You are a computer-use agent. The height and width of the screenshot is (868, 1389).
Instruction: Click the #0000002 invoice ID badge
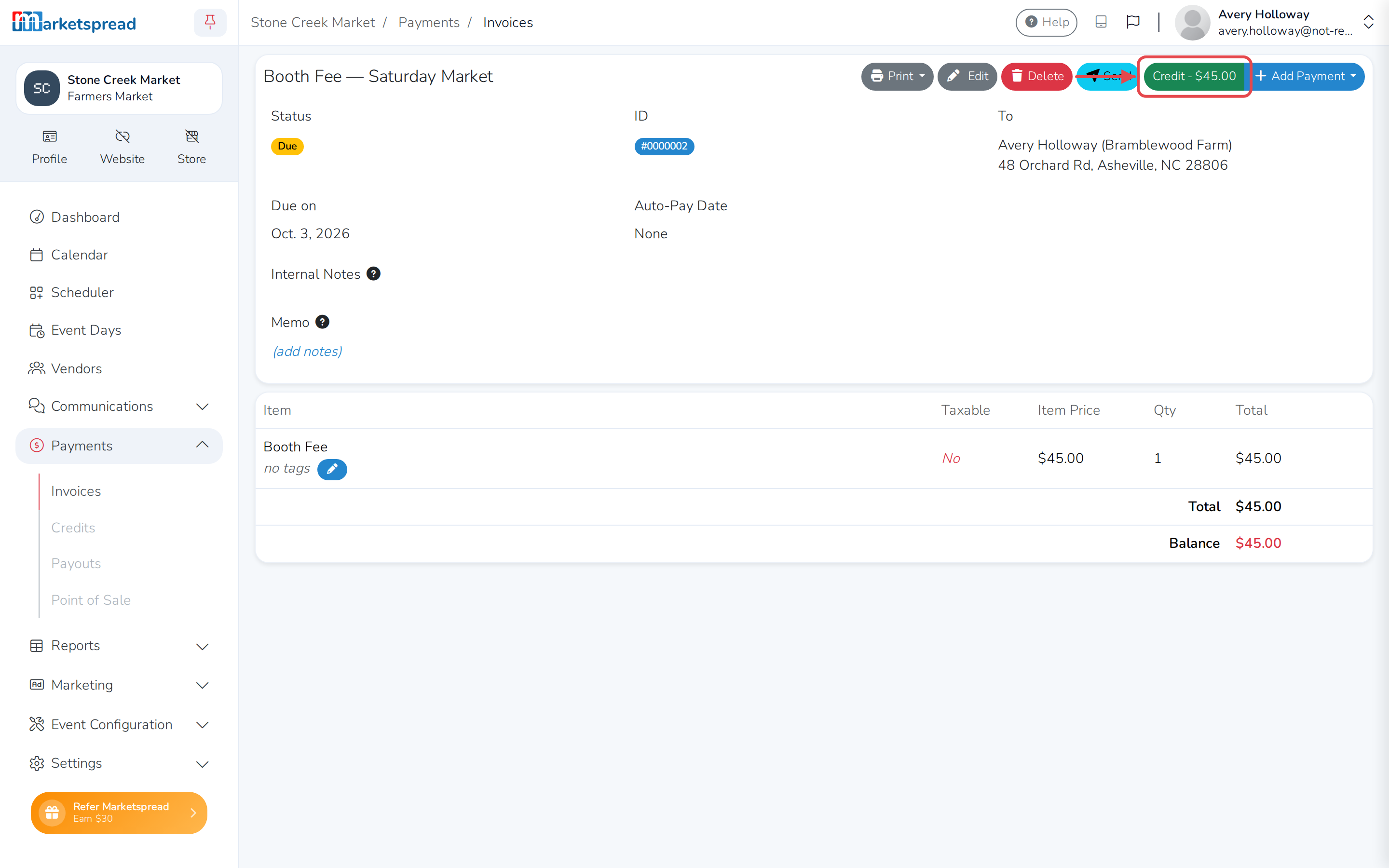pyautogui.click(x=664, y=147)
